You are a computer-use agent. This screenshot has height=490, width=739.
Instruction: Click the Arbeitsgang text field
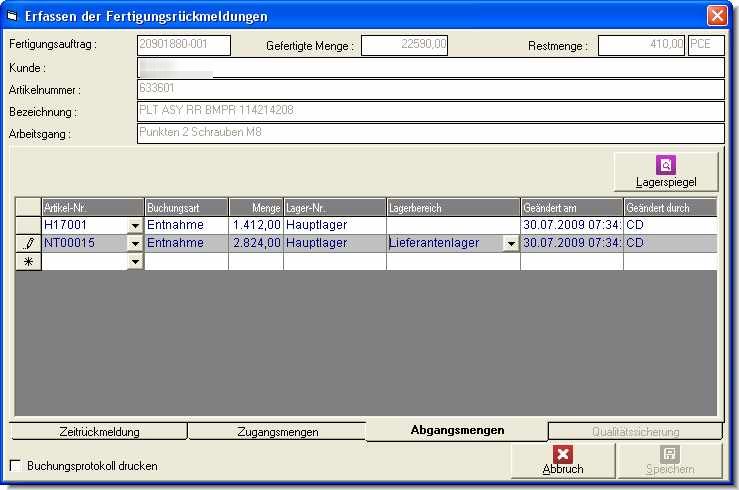[x=429, y=133]
